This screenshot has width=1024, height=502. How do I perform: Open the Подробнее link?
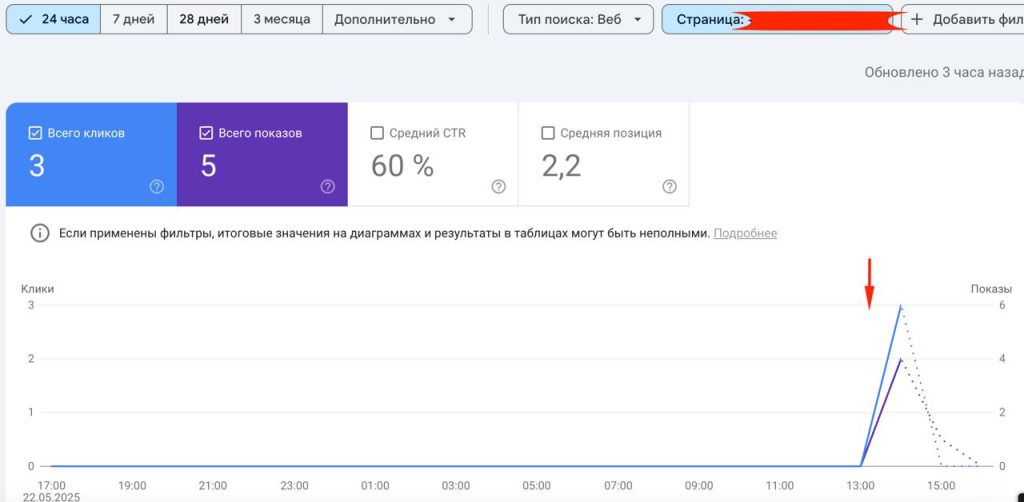pos(745,234)
